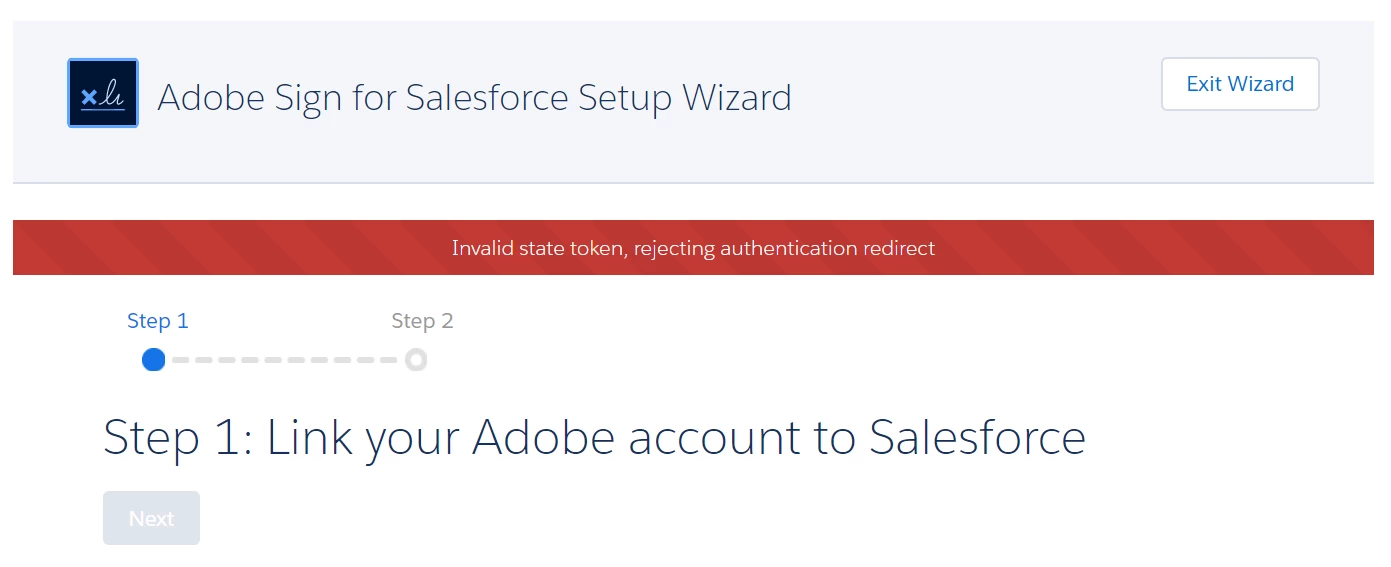Click the dashed progress line between steps
Viewport: 1391px width, 567px height.
pyautogui.click(x=285, y=360)
